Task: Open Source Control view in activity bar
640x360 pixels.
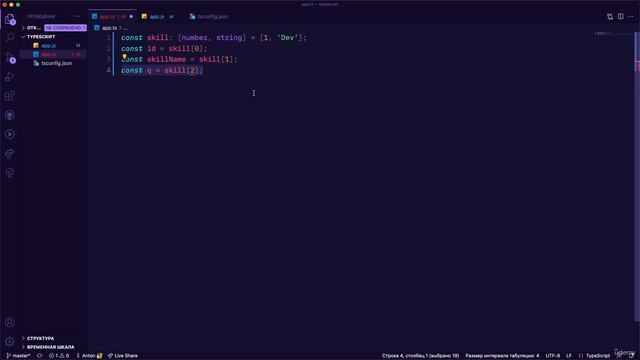Action: pos(10,57)
